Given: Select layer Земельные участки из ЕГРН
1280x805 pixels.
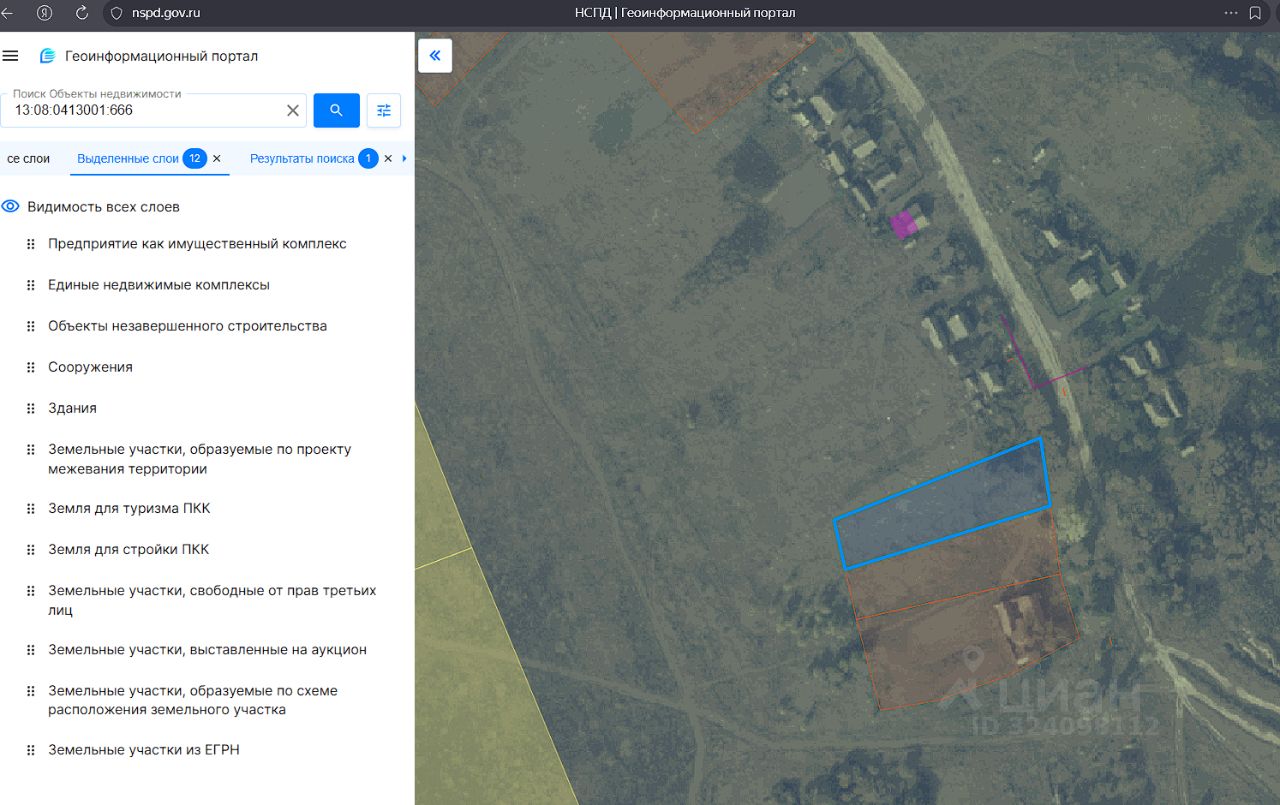Looking at the screenshot, I should click(144, 750).
